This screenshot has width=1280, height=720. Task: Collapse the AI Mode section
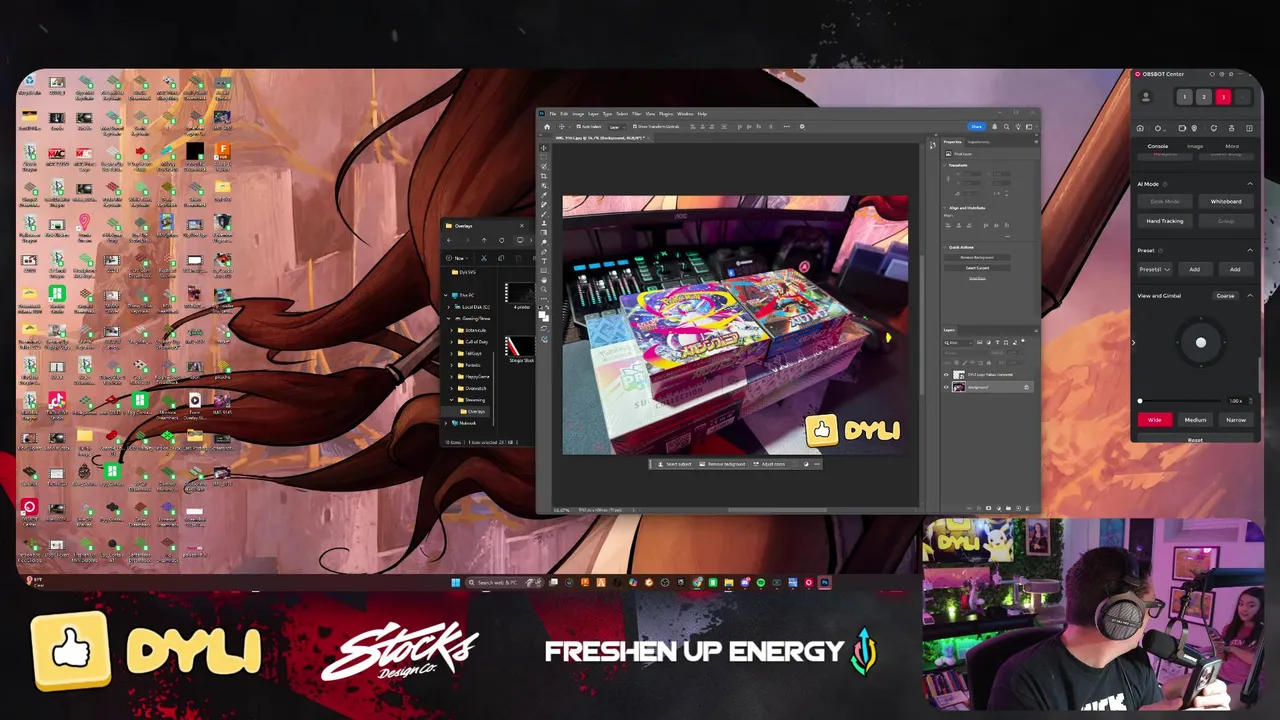click(x=1250, y=184)
